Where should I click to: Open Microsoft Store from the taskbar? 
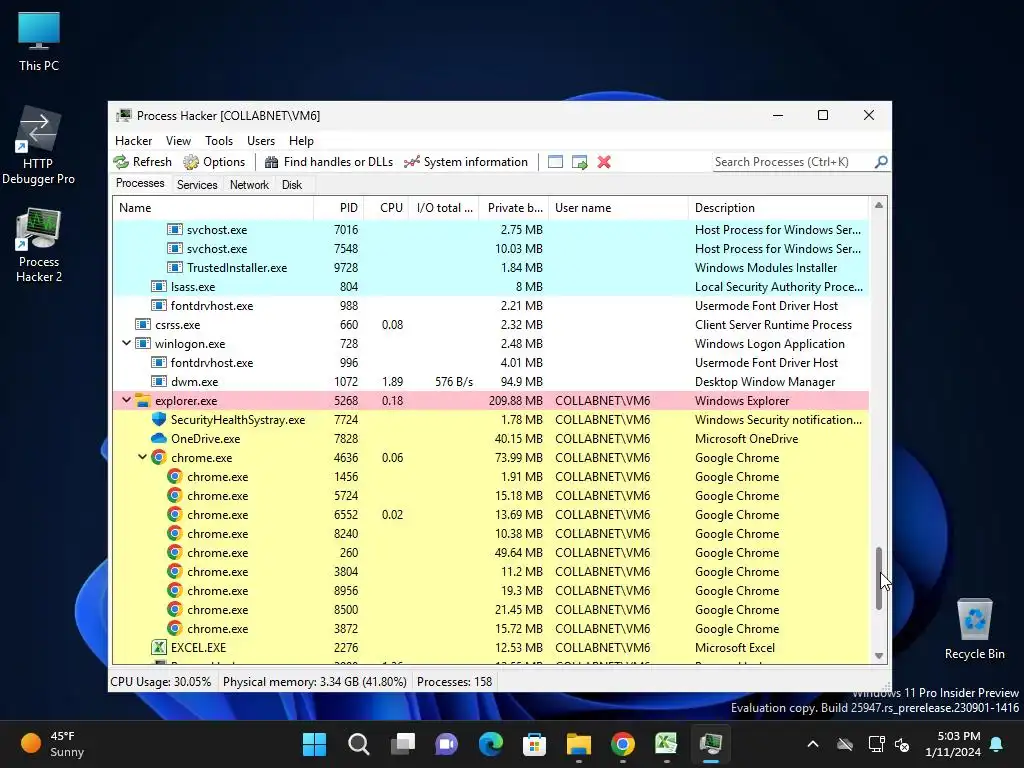[534, 744]
